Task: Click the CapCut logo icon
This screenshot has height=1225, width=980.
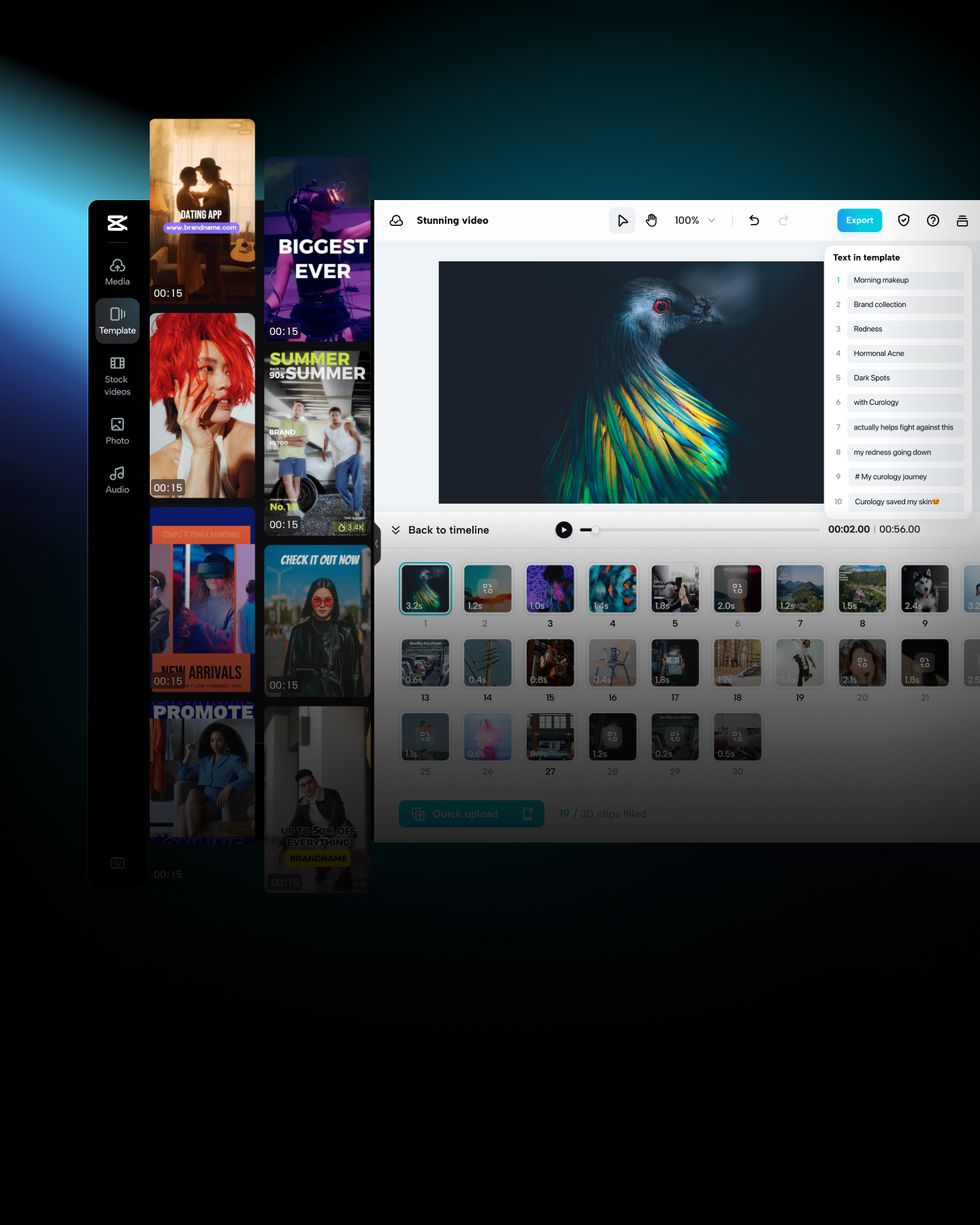Action: click(117, 223)
